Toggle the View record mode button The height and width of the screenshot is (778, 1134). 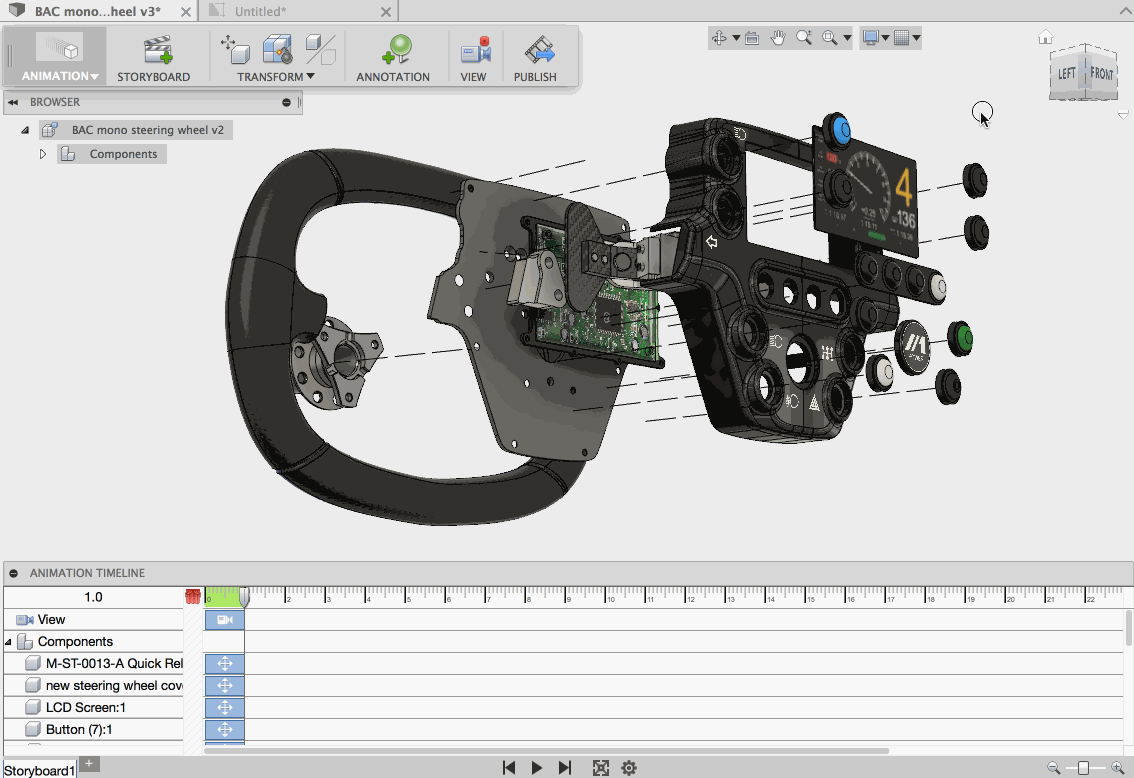pos(474,50)
